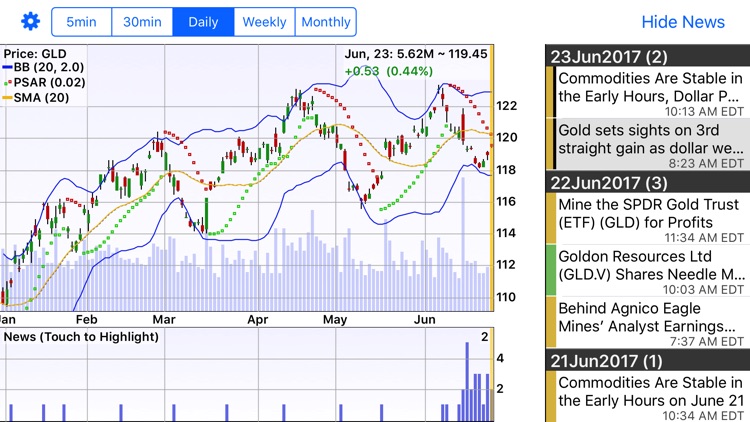This screenshot has width=750, height=422.
Task: Tap the 'Jun, 23: 5.62M ~ 119.45' readout
Action: [x=416, y=54]
